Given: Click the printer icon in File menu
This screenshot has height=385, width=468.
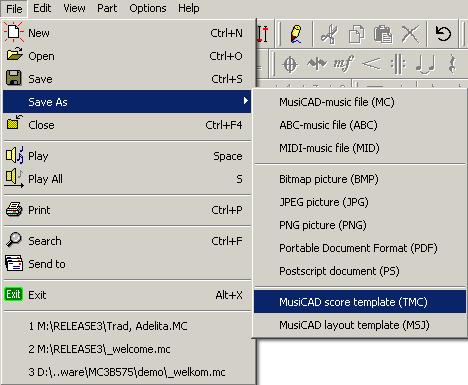Looking at the screenshot, I should tap(14, 209).
